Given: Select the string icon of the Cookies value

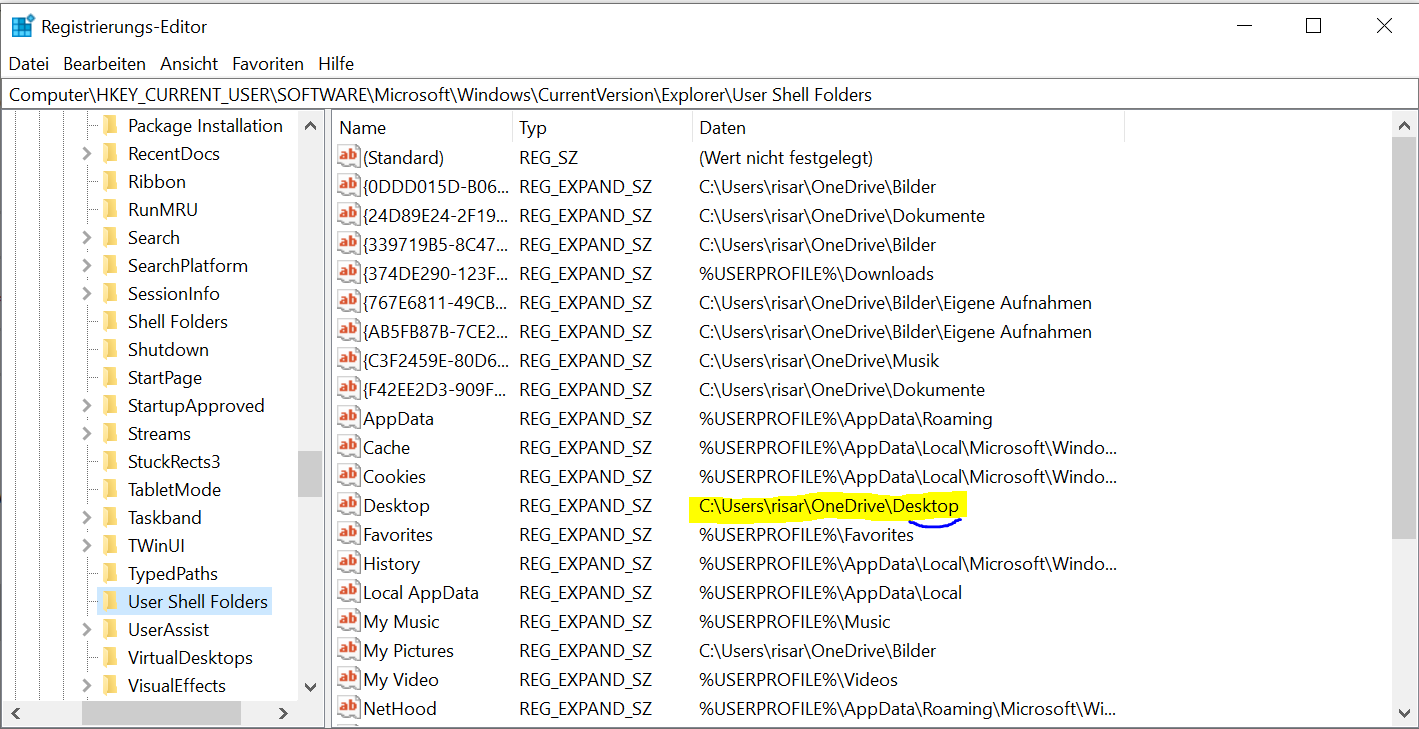Looking at the screenshot, I should click(348, 476).
